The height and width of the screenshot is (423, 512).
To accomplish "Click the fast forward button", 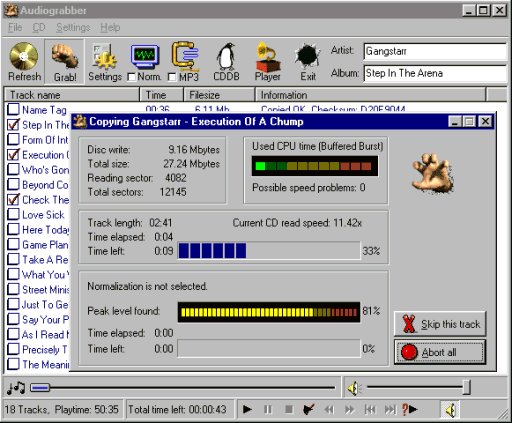I will point(350,409).
